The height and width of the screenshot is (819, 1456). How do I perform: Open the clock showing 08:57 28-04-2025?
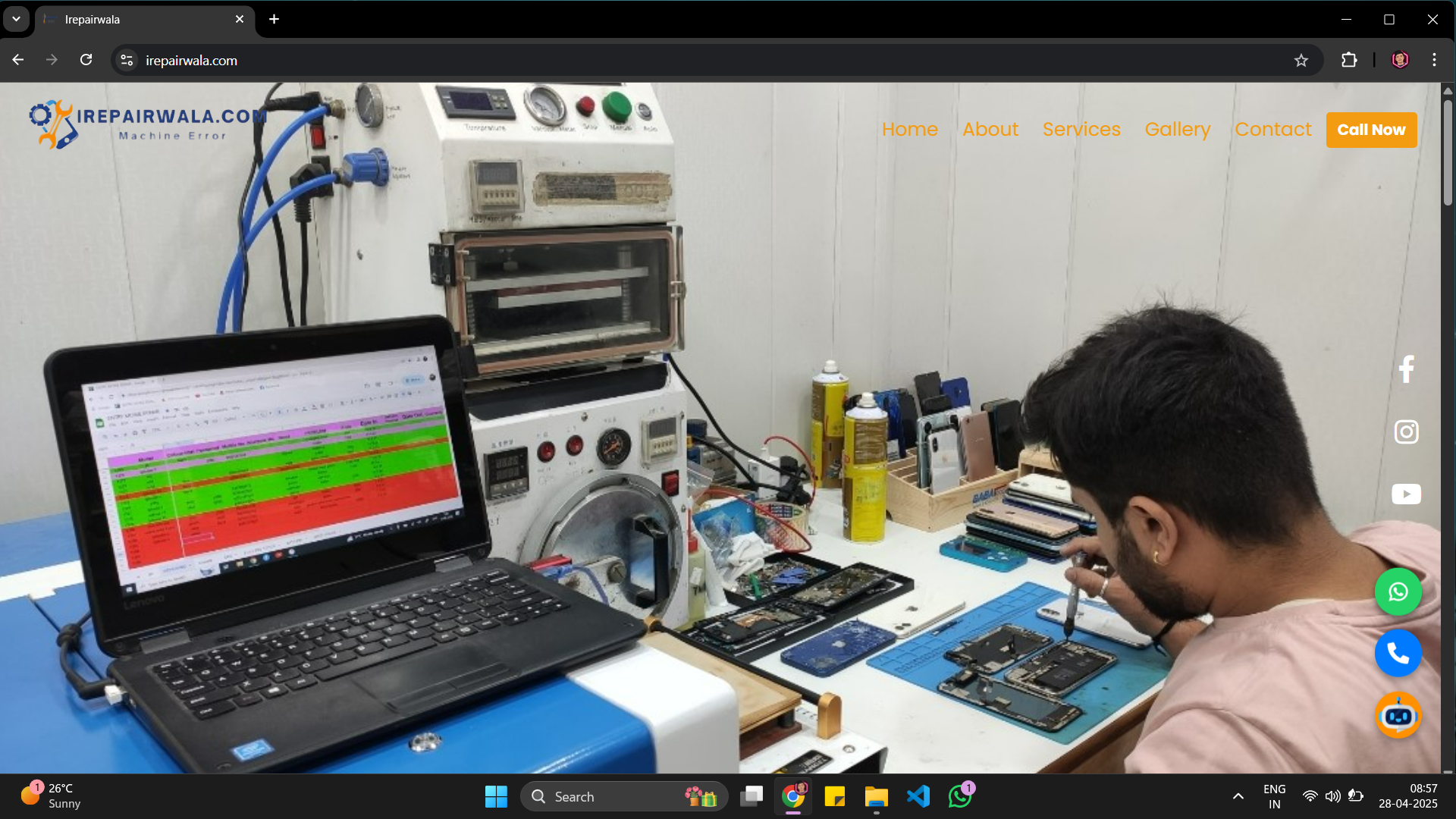coord(1407,796)
